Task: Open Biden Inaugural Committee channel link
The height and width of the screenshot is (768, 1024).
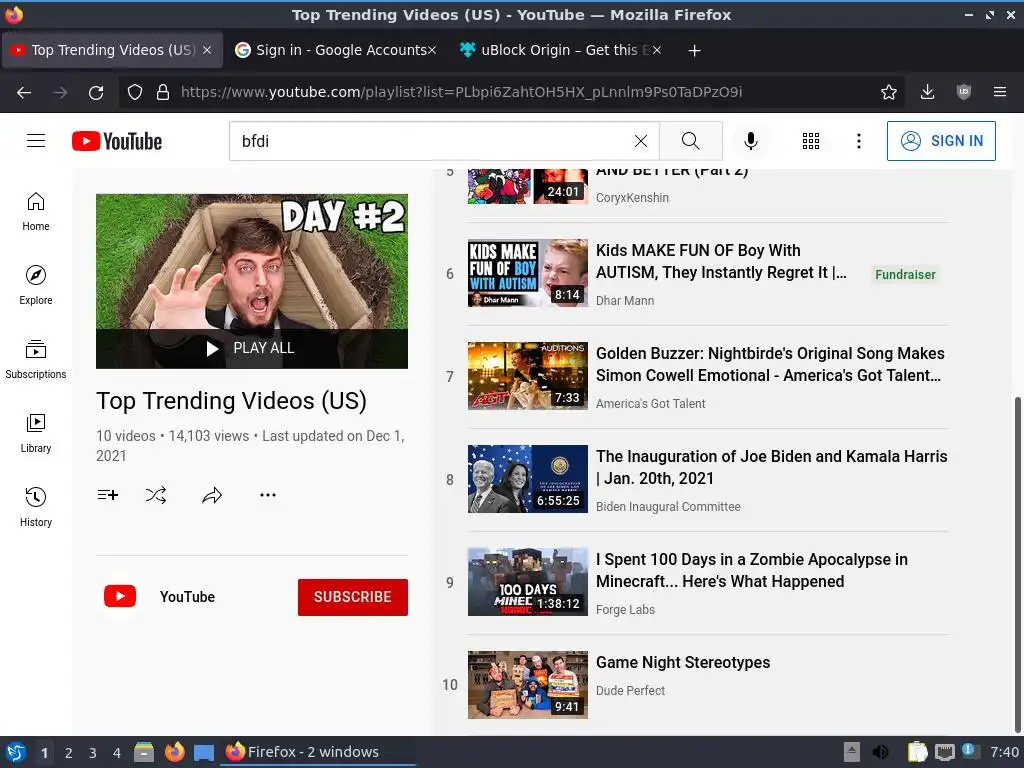Action: tap(668, 507)
